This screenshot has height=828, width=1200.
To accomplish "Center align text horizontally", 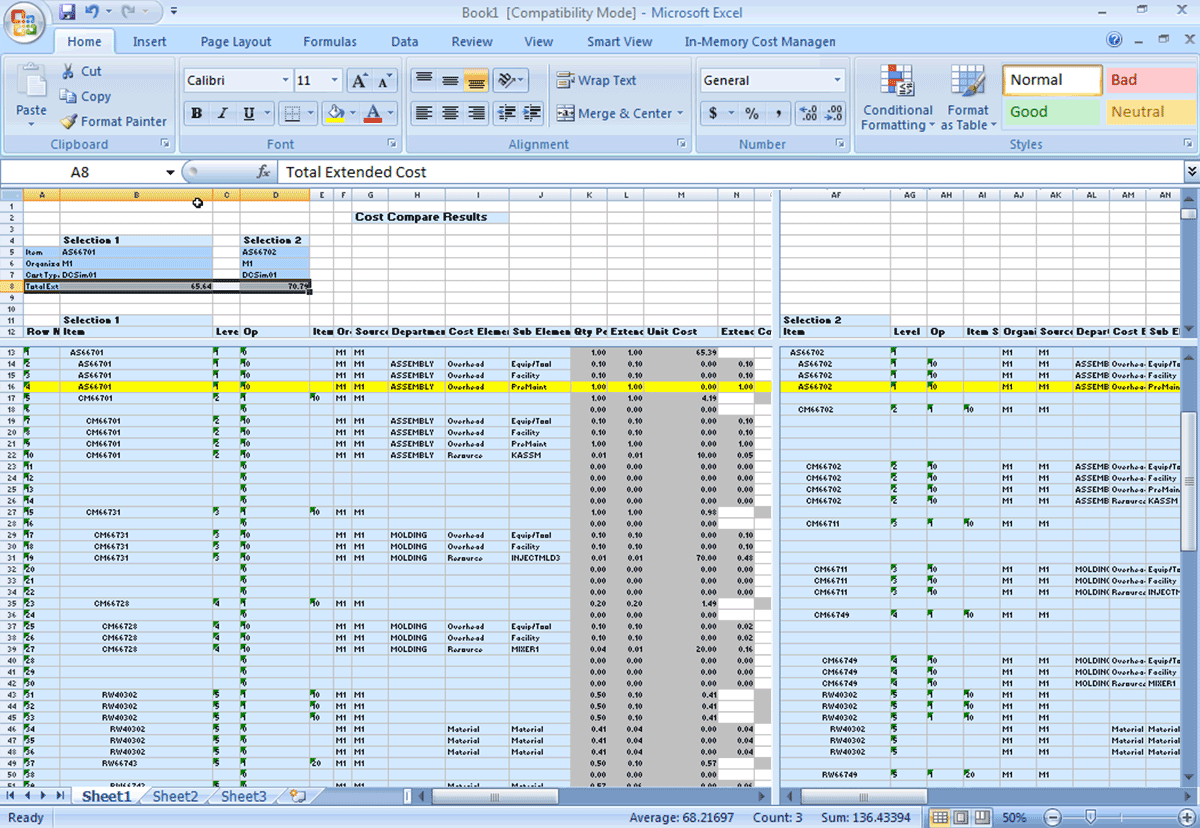I will [x=450, y=113].
